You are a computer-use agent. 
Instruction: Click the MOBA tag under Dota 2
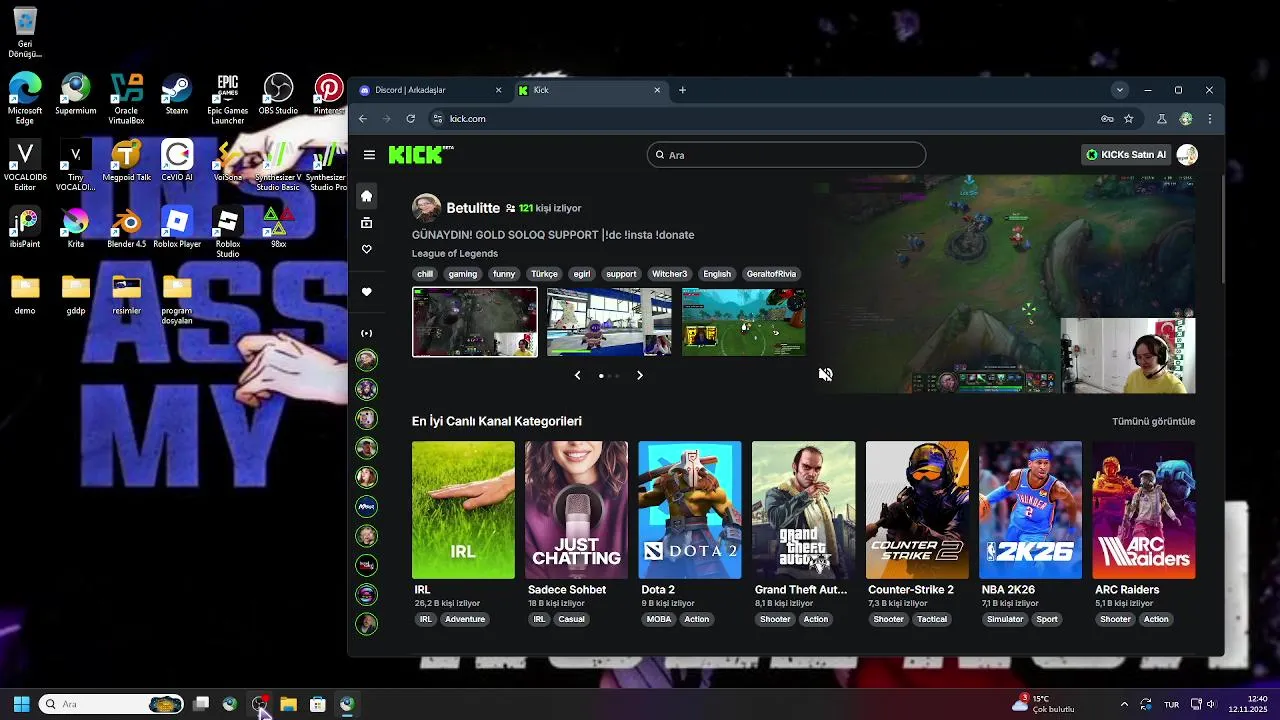[x=659, y=619]
